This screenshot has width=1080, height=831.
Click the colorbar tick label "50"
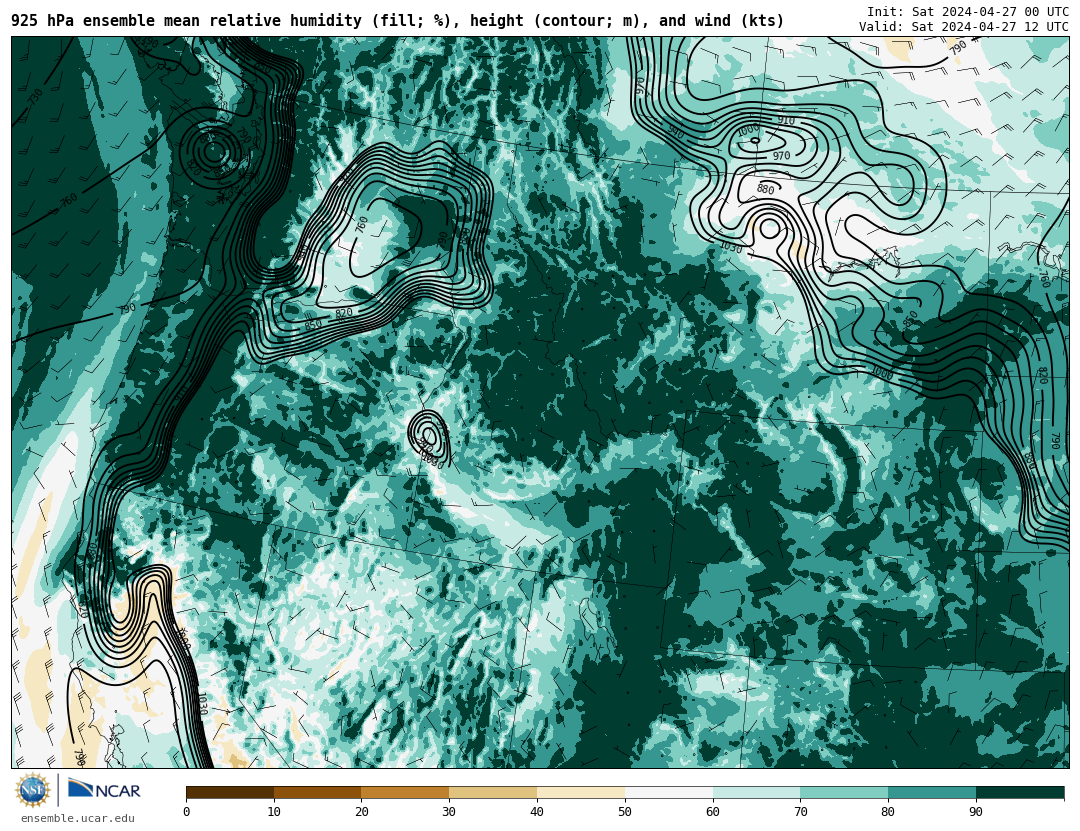click(x=625, y=812)
